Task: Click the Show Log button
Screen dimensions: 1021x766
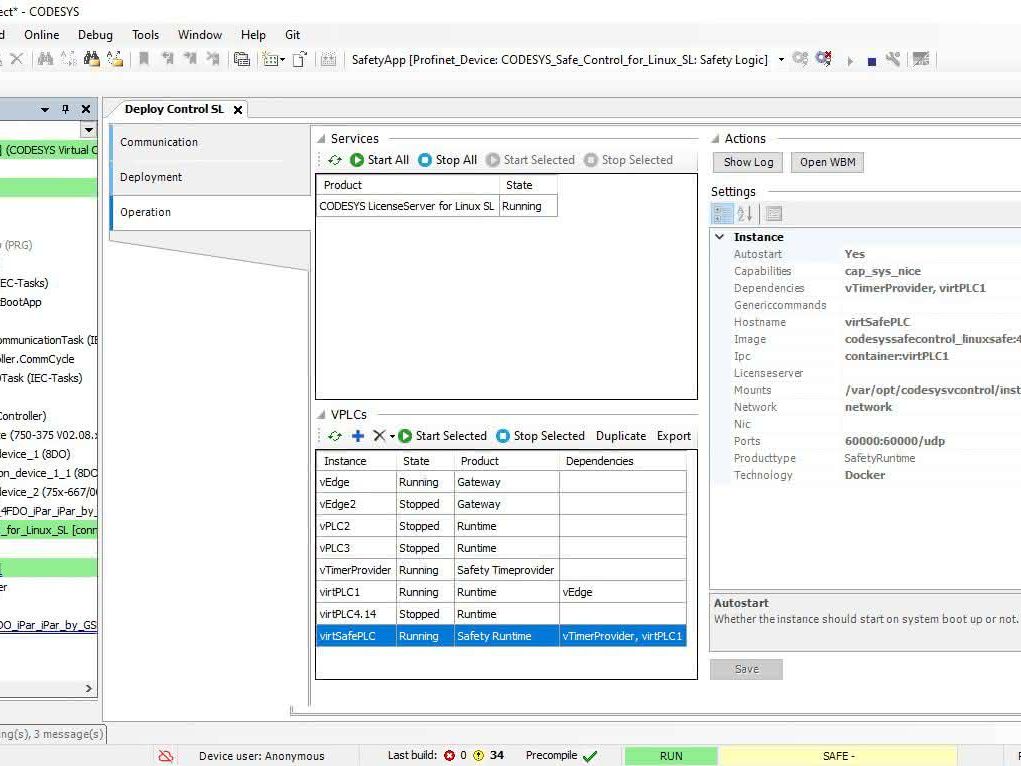Action: [x=749, y=162]
